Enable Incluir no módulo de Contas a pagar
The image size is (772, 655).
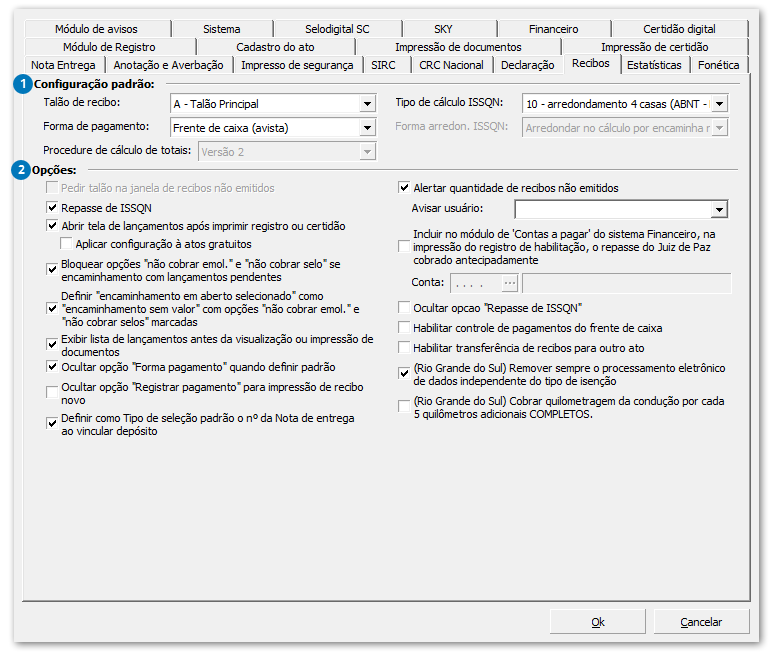click(x=404, y=246)
